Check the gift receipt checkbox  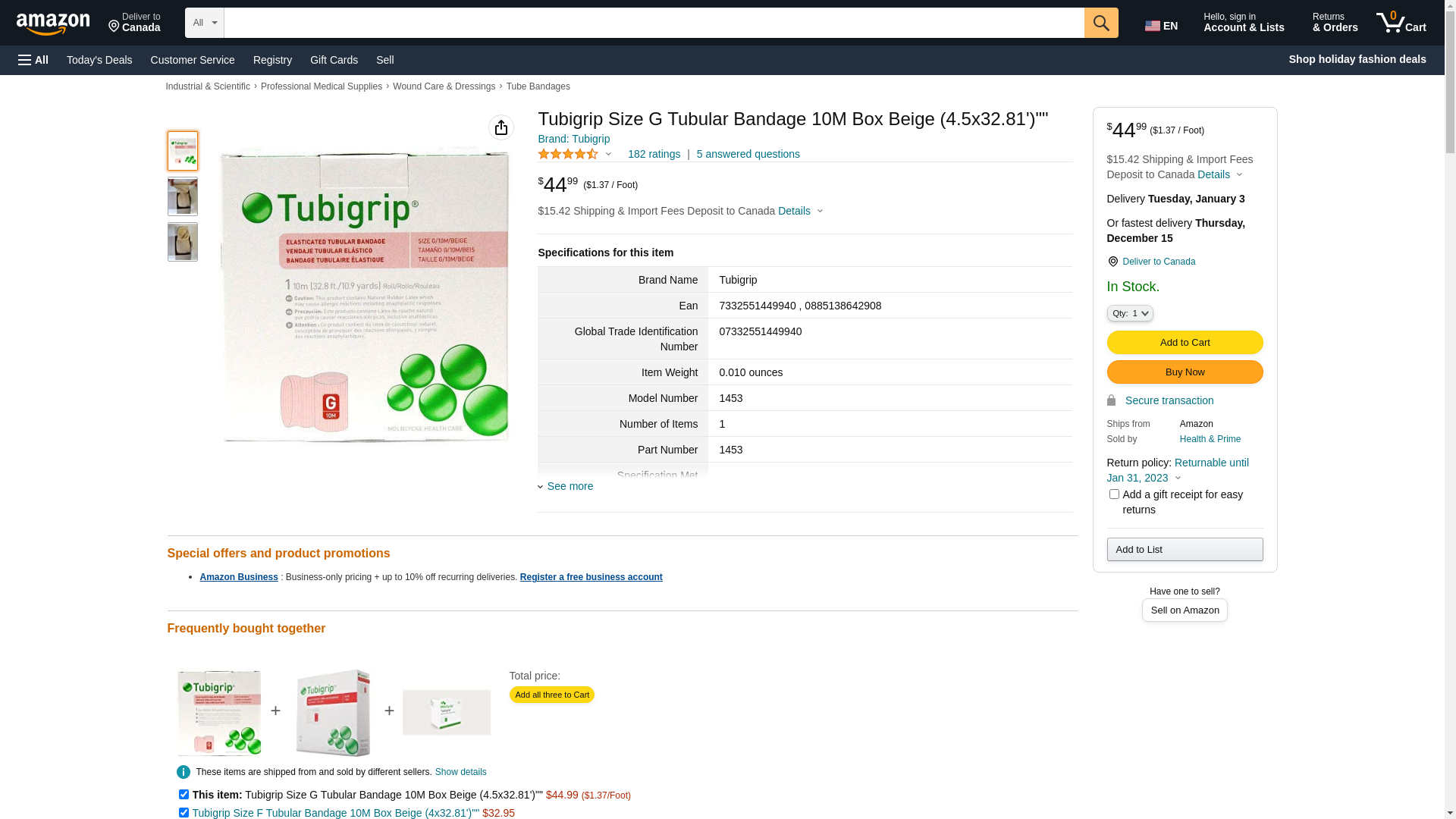coord(1114,494)
